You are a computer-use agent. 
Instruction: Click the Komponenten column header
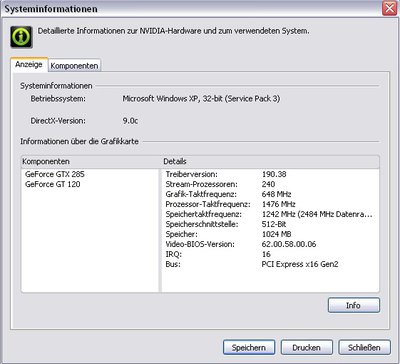pos(91,162)
